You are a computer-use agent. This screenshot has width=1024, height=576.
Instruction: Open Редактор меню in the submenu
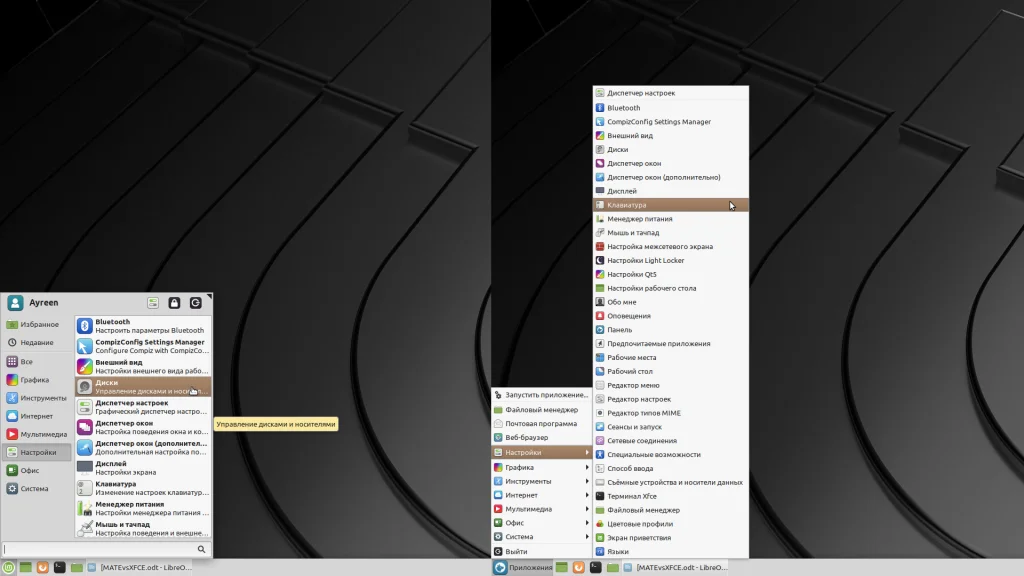(x=671, y=385)
